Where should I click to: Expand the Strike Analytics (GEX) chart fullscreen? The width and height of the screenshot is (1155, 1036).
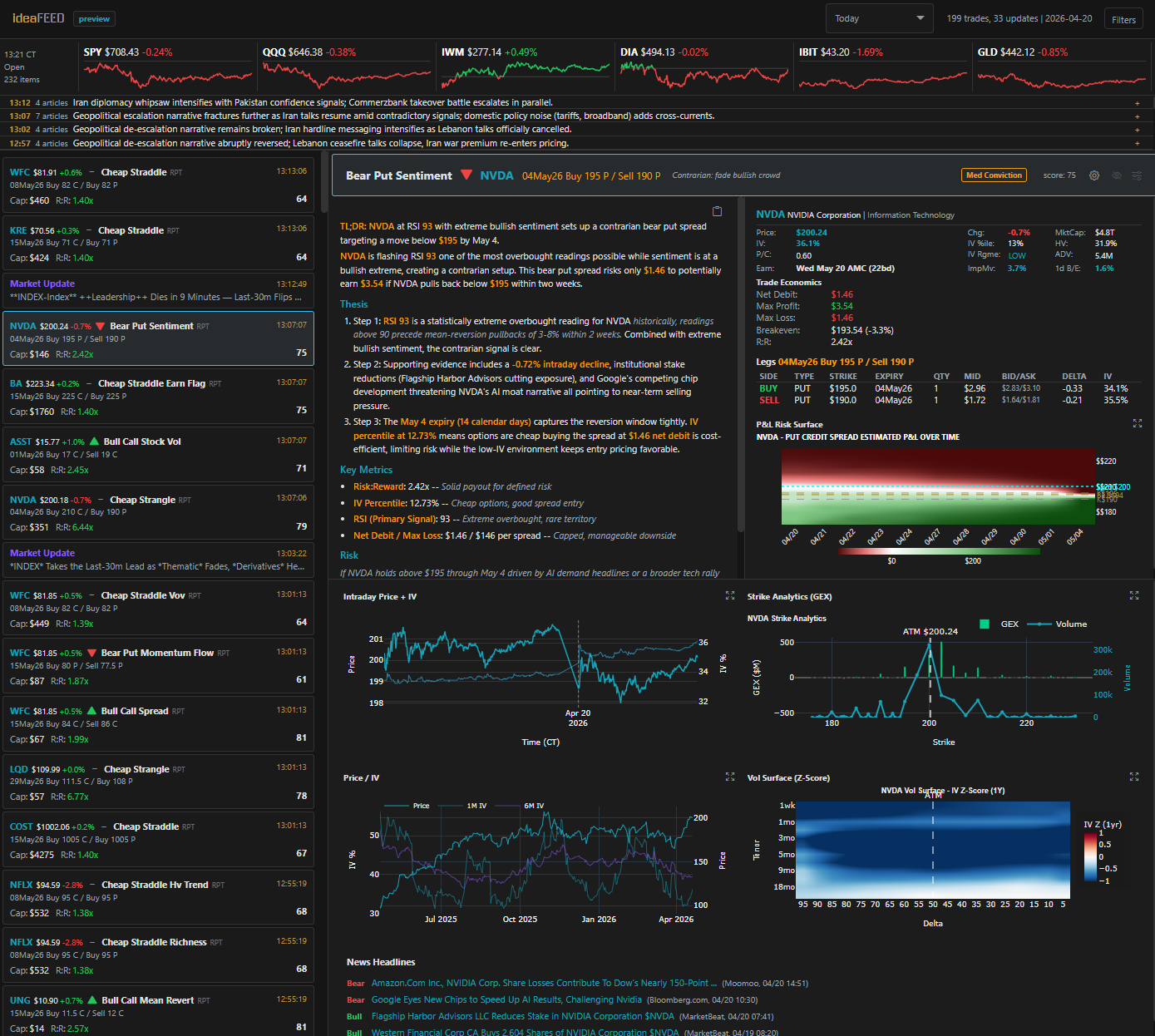tap(1134, 595)
